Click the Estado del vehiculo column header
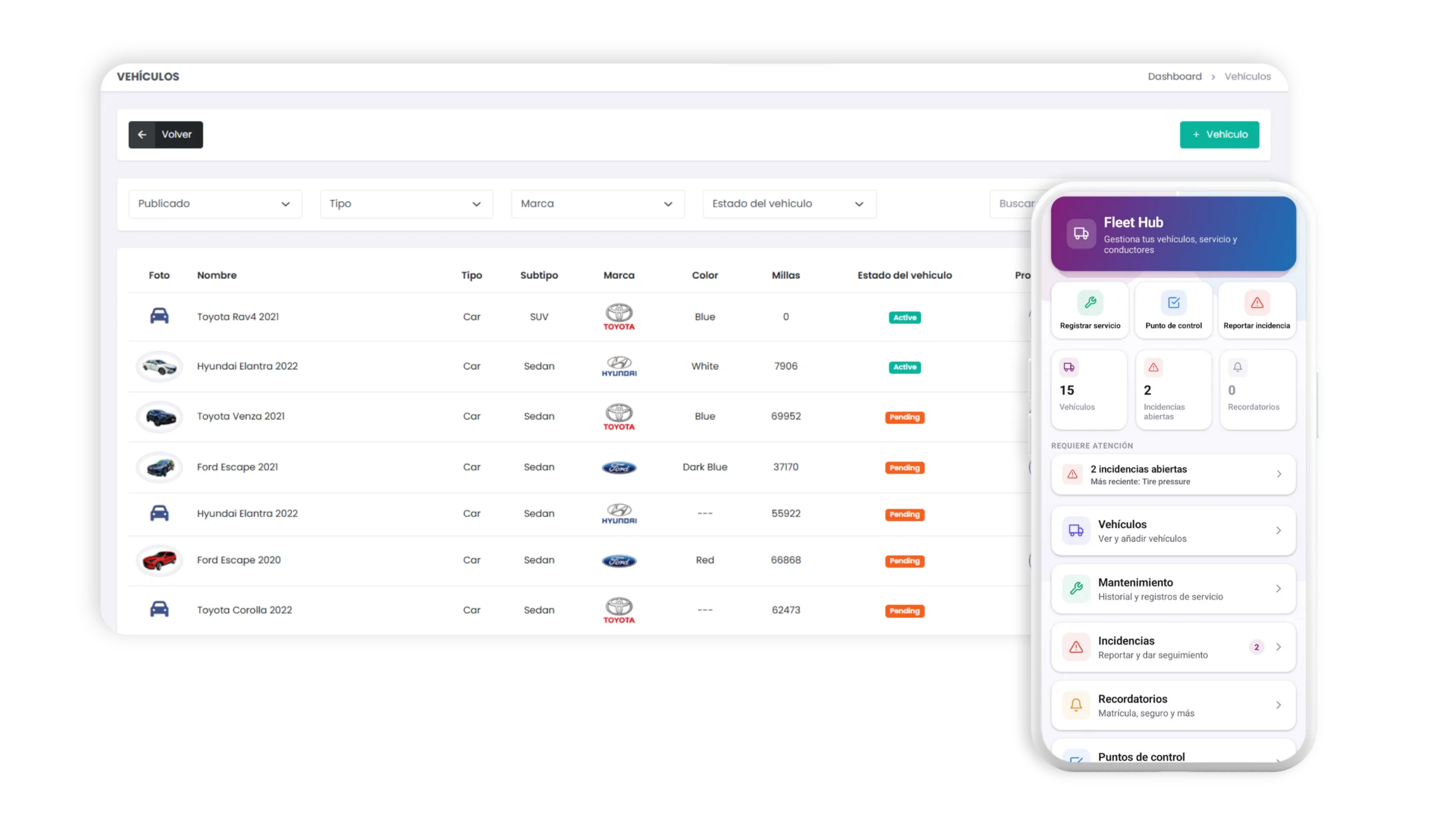1456x819 pixels. pyautogui.click(x=904, y=275)
